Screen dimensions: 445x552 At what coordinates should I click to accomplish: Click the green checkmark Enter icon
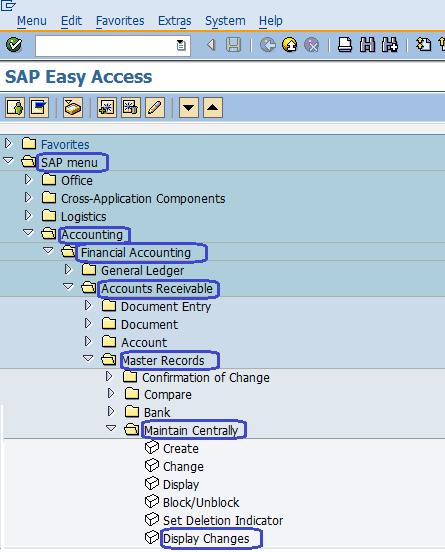coord(14,45)
